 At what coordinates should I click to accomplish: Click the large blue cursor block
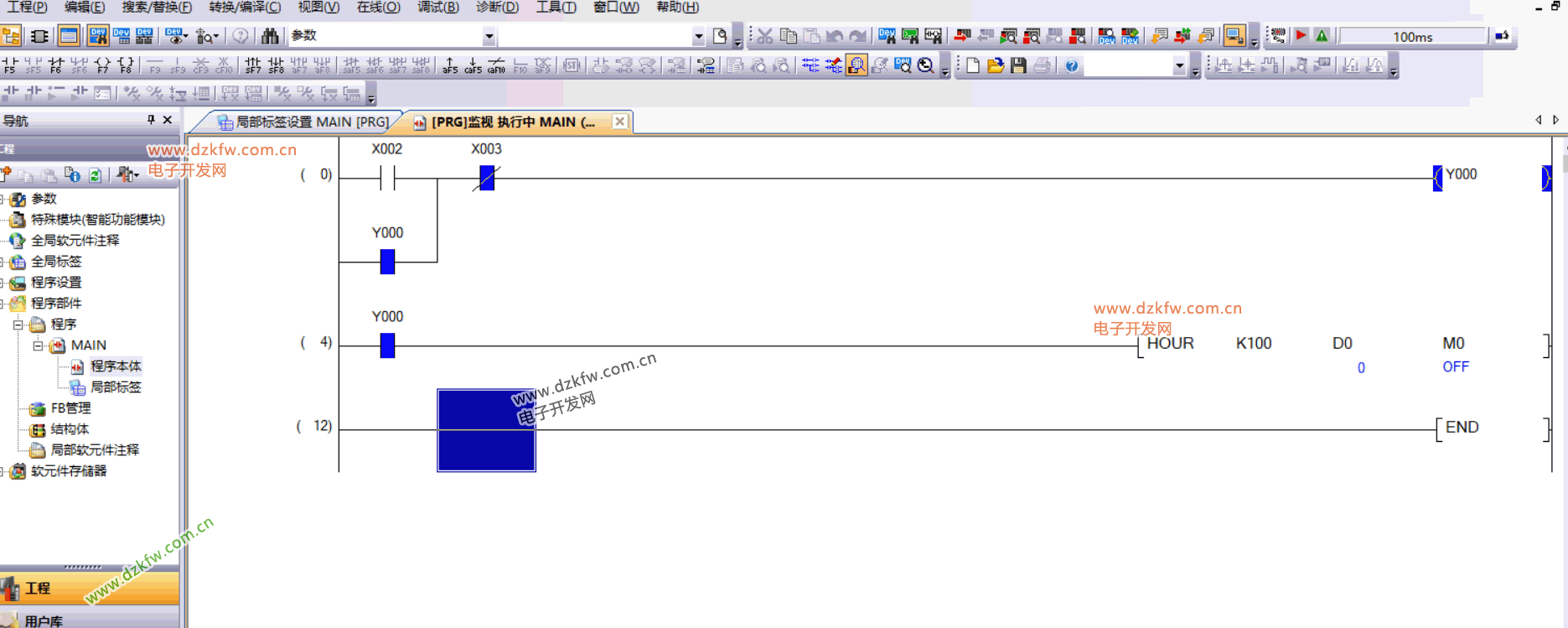tap(486, 430)
